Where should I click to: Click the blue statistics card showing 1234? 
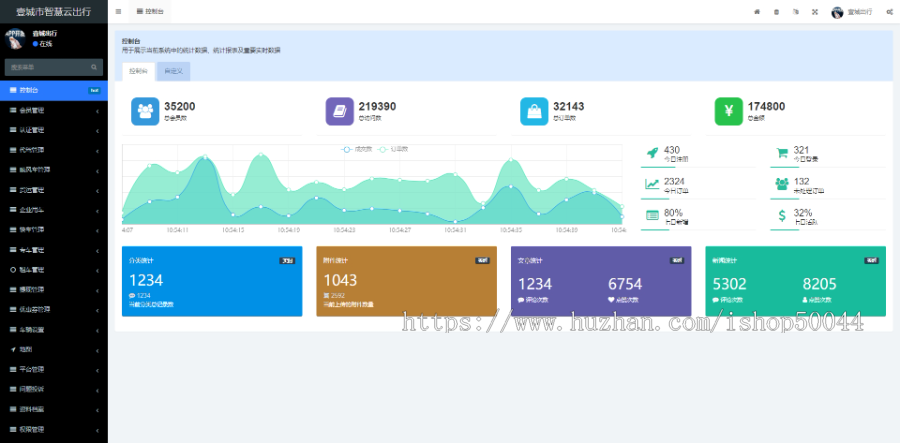coord(212,281)
